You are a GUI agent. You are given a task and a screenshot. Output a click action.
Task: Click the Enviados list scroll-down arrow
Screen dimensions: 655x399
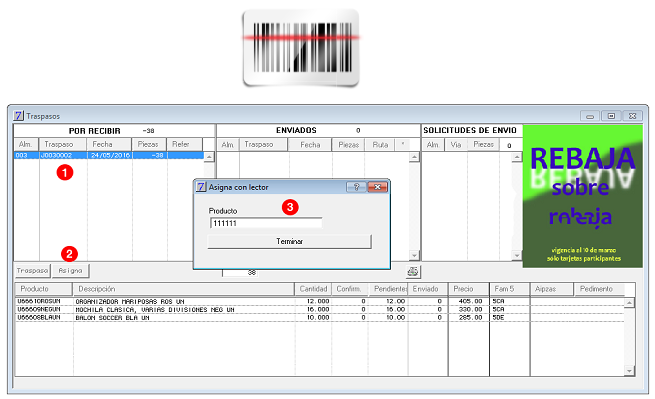pyautogui.click(x=414, y=255)
